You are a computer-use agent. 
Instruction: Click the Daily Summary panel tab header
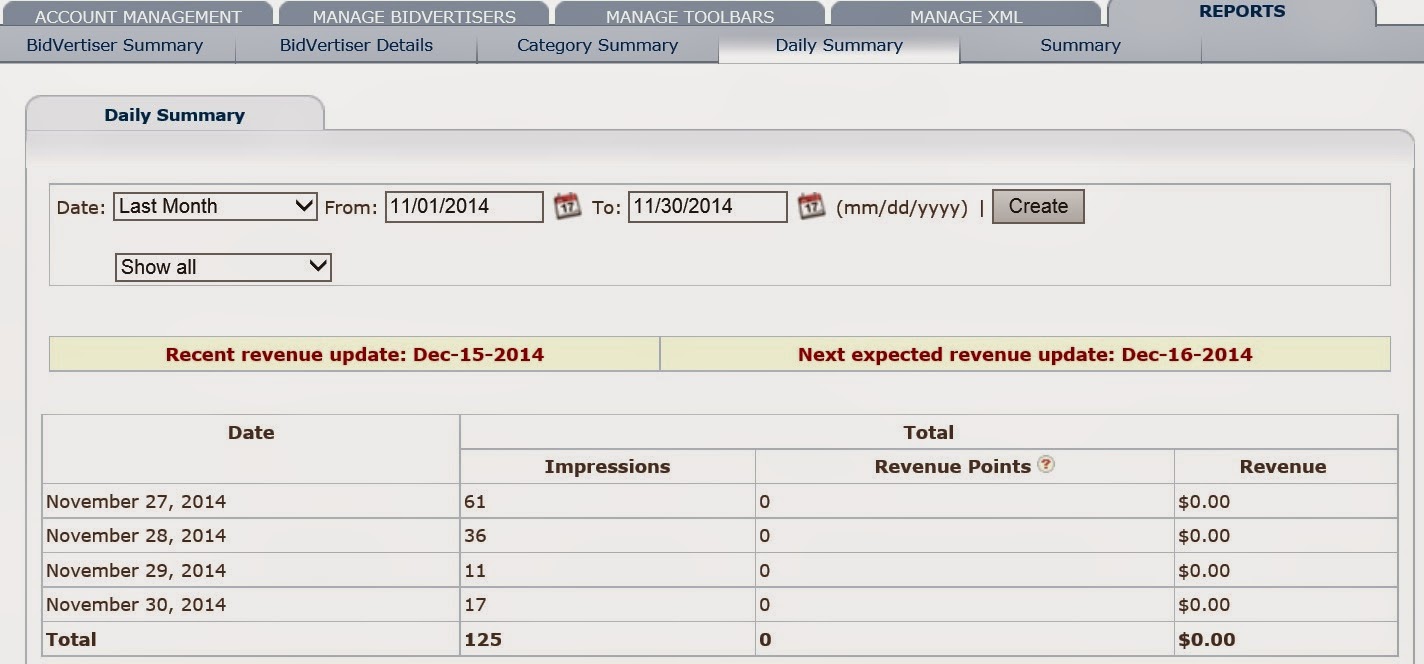tap(175, 114)
